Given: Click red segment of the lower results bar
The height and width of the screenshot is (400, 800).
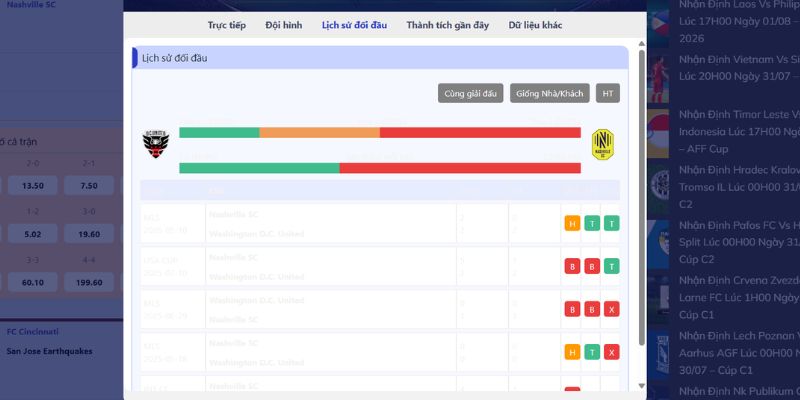Looking at the screenshot, I should tap(460, 168).
